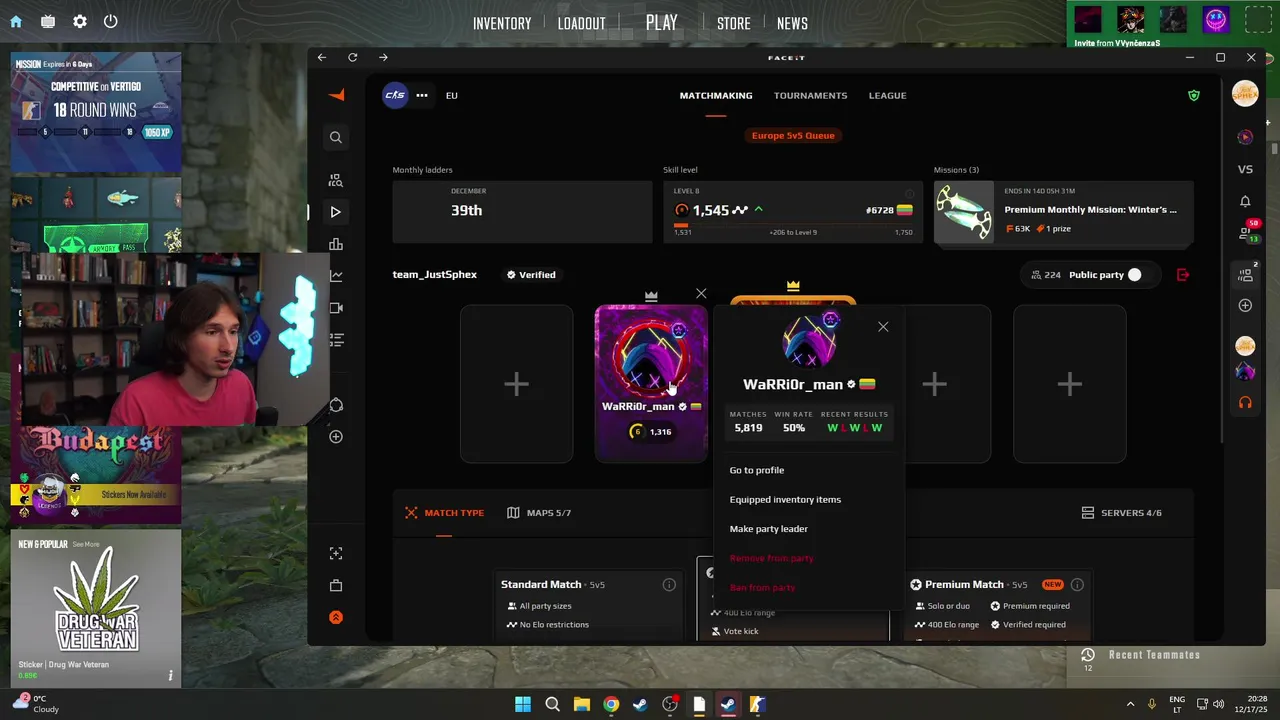Click the CS2 power quit icon

(111, 21)
